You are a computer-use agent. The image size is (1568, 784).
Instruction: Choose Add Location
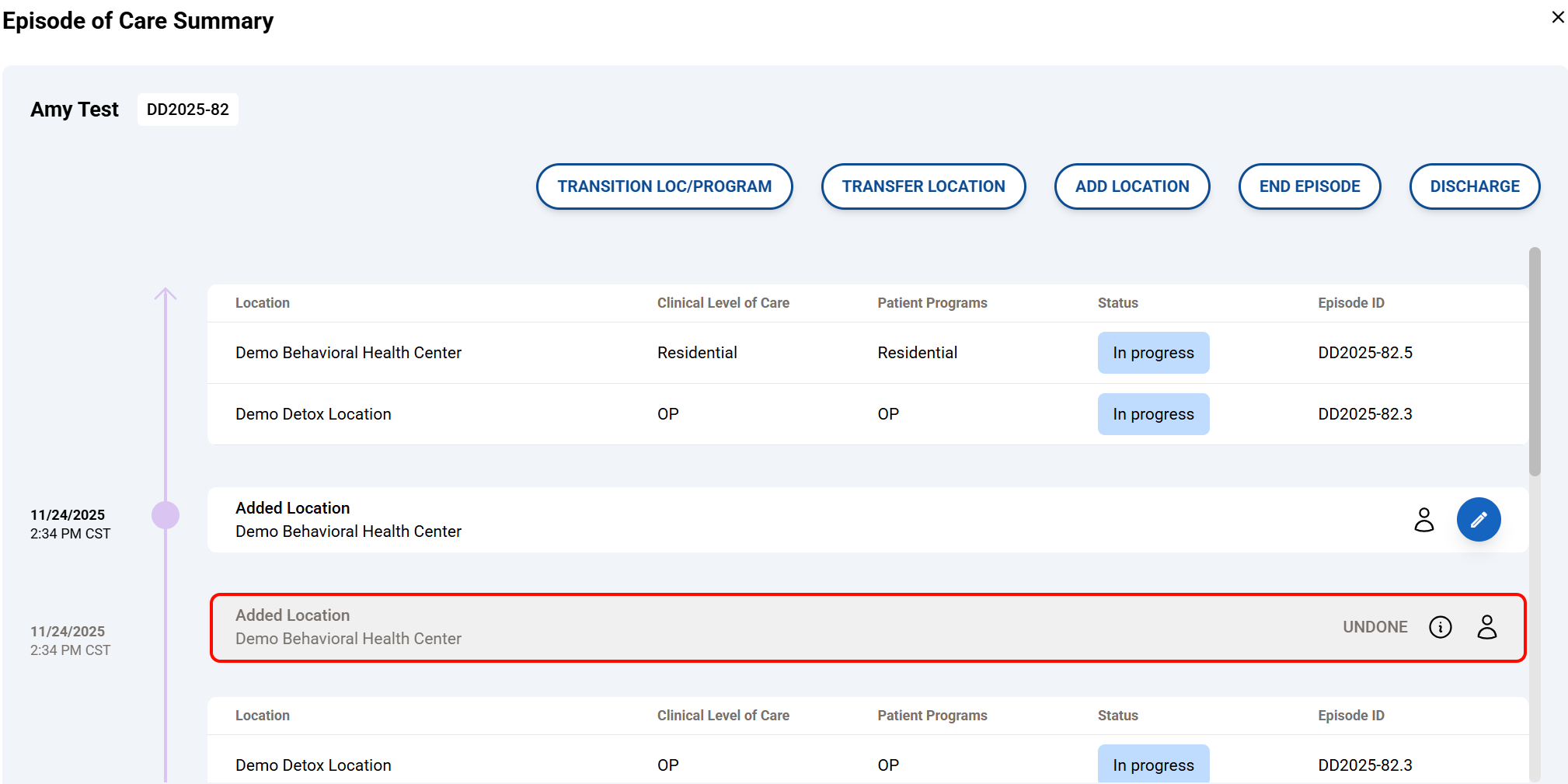[x=1131, y=186]
